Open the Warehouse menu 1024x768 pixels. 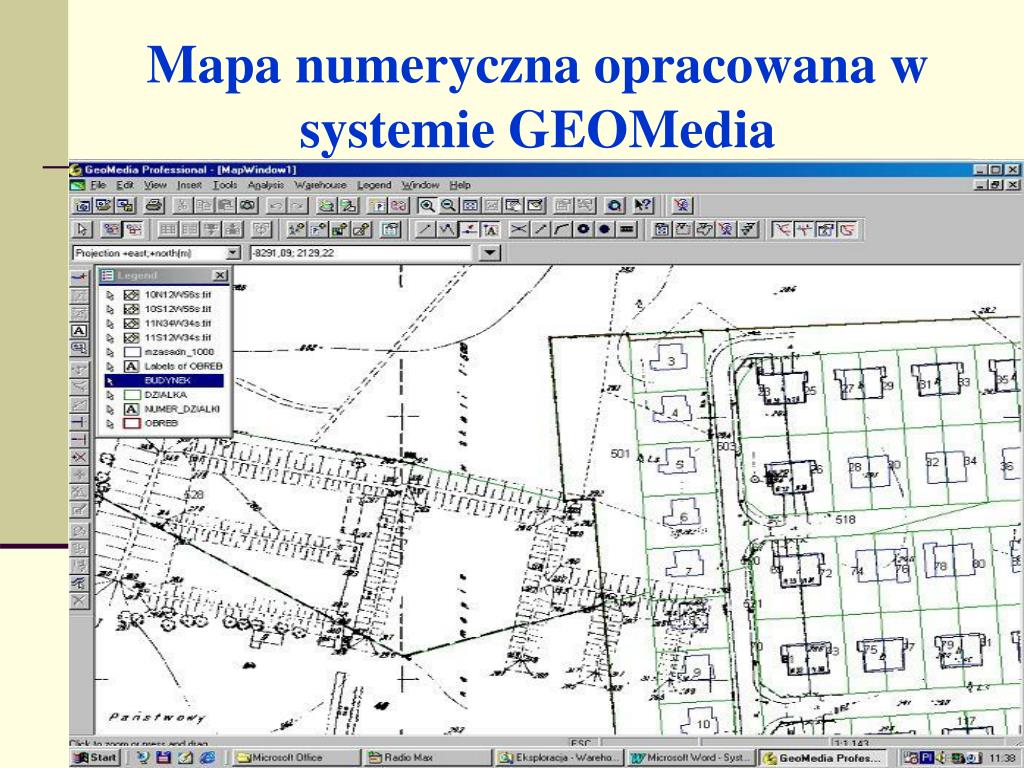tap(320, 185)
